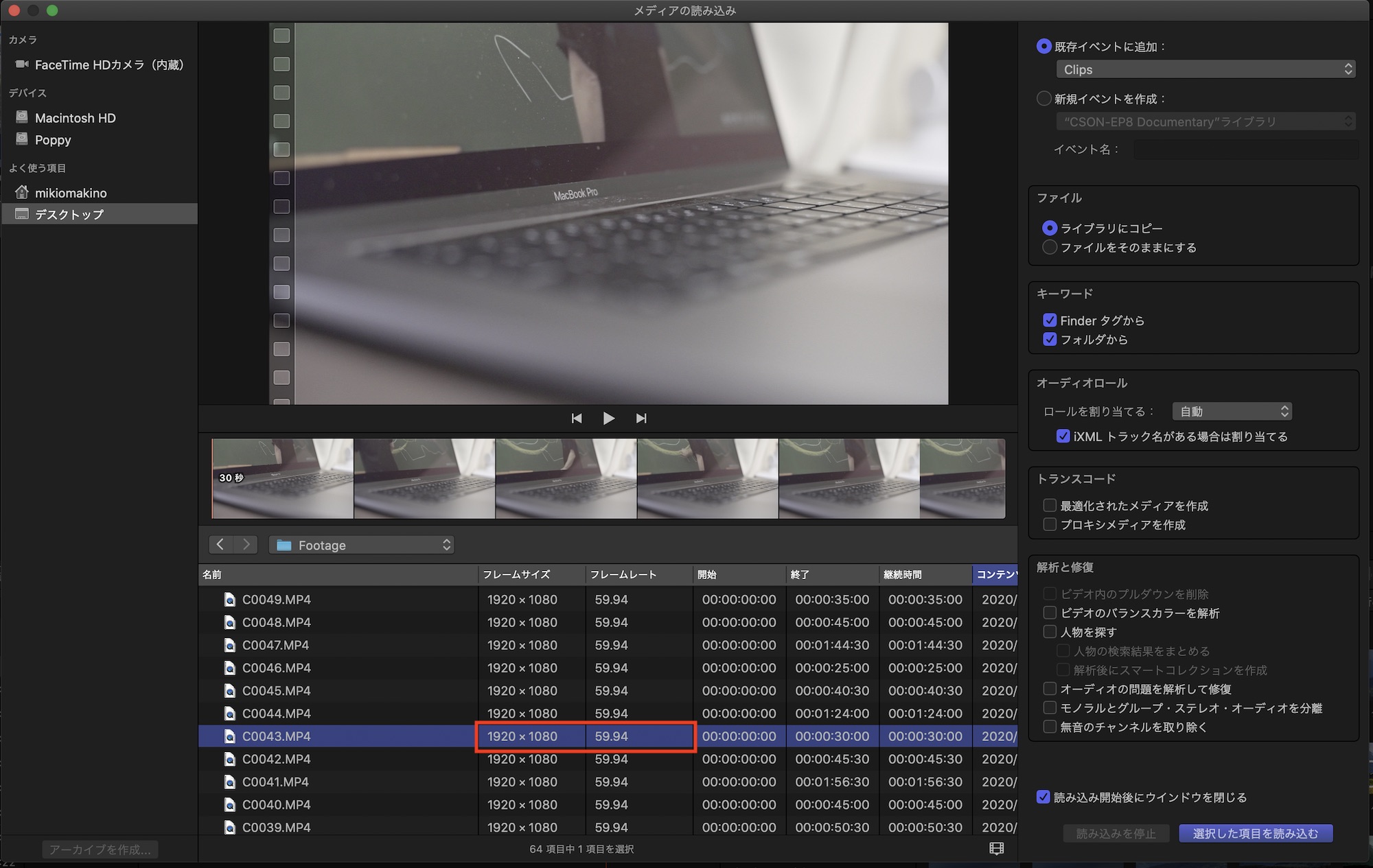Screen dimensions: 1373x868
Task: Select FaceTime HD camera in the sidebar
Action: [108, 64]
